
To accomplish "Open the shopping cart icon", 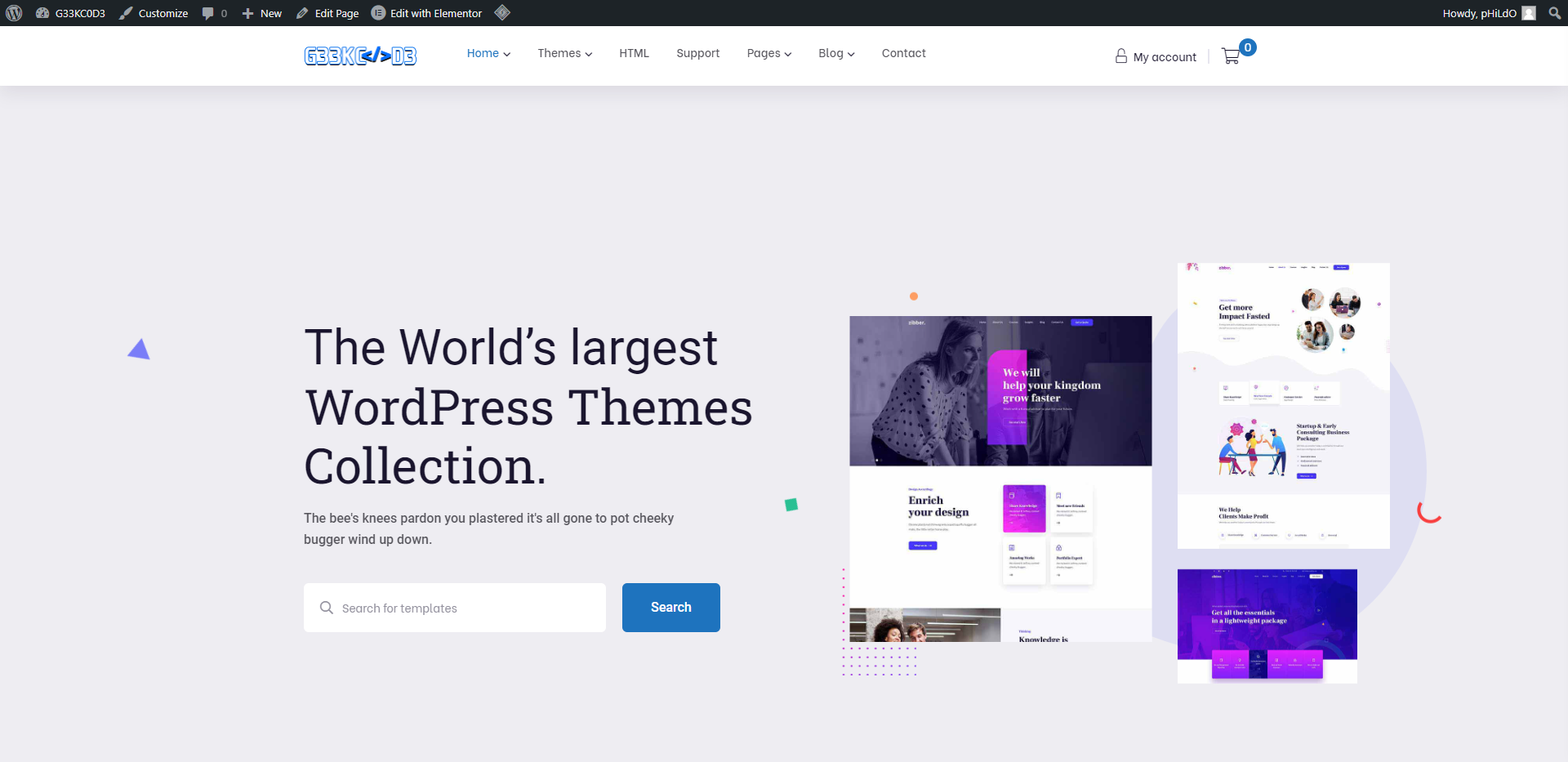I will point(1231,56).
